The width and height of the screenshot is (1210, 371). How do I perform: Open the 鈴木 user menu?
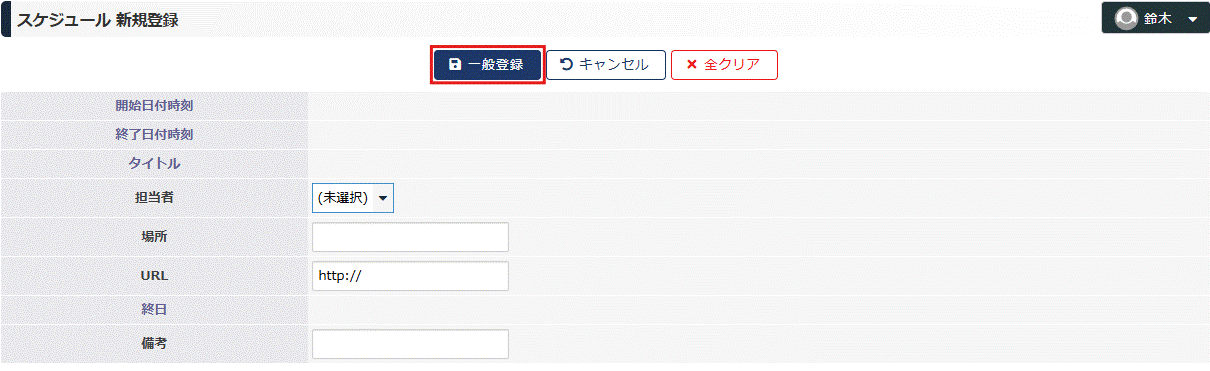click(x=1155, y=18)
